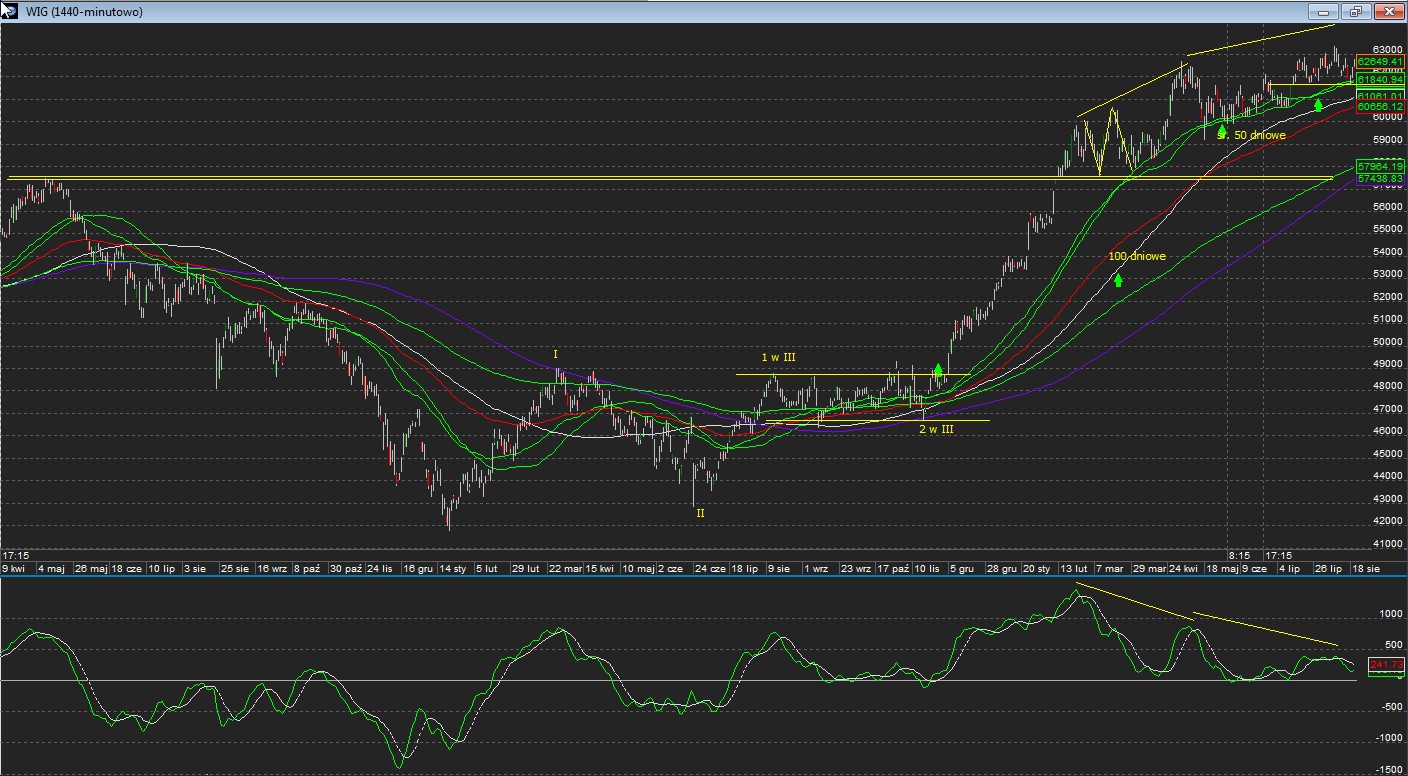
Task: Click the '20 sty' date on time axis
Action: coord(1036,568)
